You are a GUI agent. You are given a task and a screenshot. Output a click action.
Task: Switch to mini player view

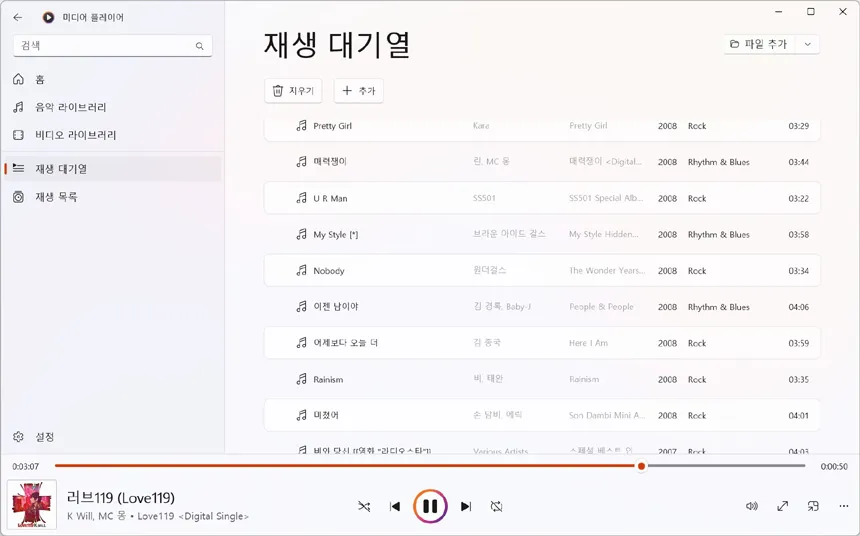click(x=813, y=506)
